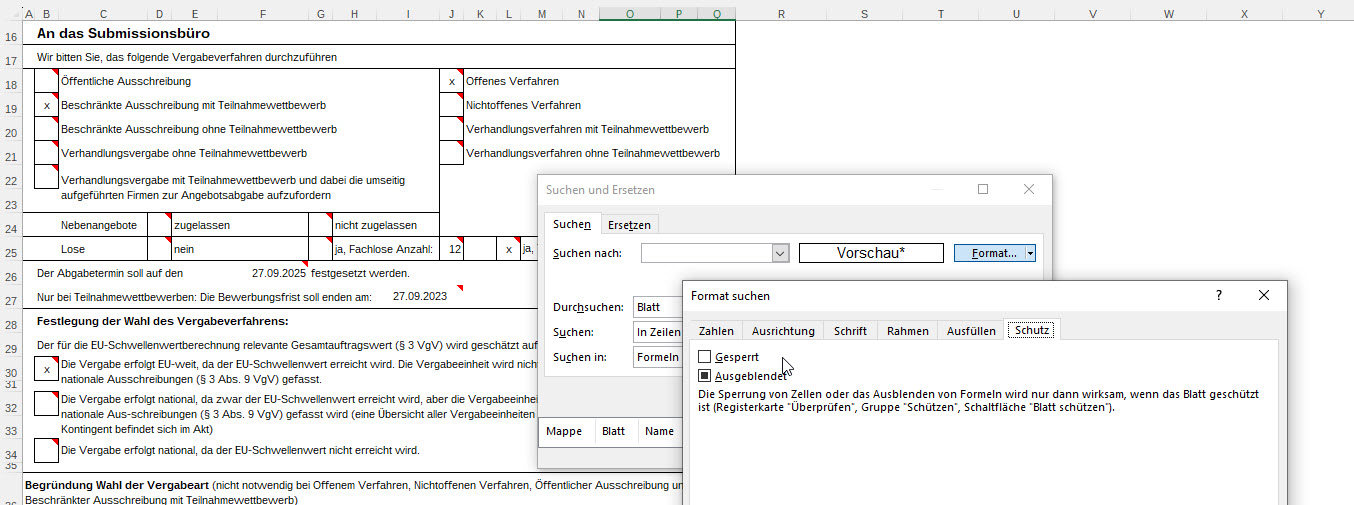Switch to the Zahlen tab
1354x505 pixels.
click(x=716, y=331)
